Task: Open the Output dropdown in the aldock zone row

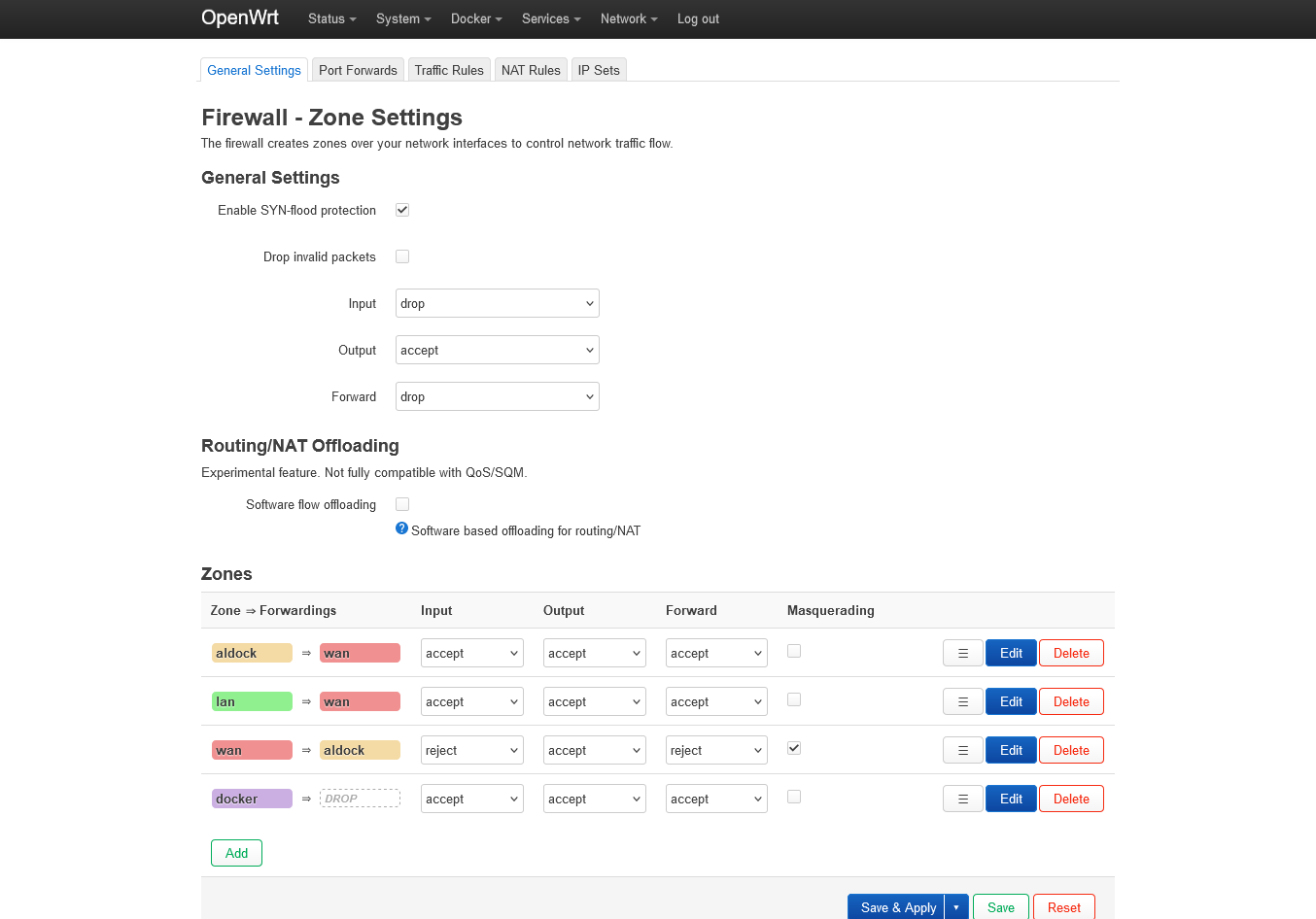Action: [x=594, y=653]
